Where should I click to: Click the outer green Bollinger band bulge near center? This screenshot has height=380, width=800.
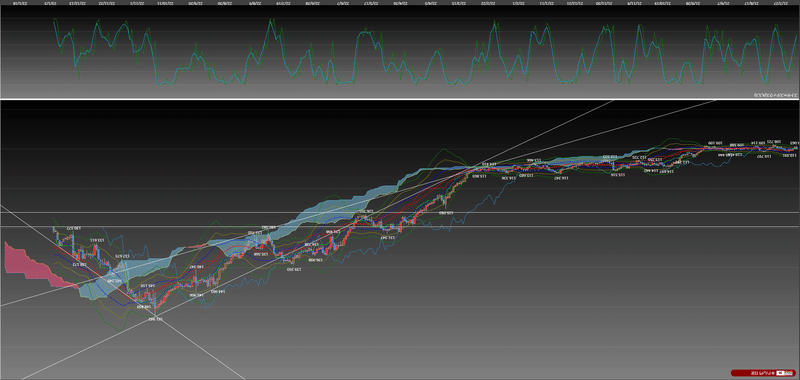445,151
